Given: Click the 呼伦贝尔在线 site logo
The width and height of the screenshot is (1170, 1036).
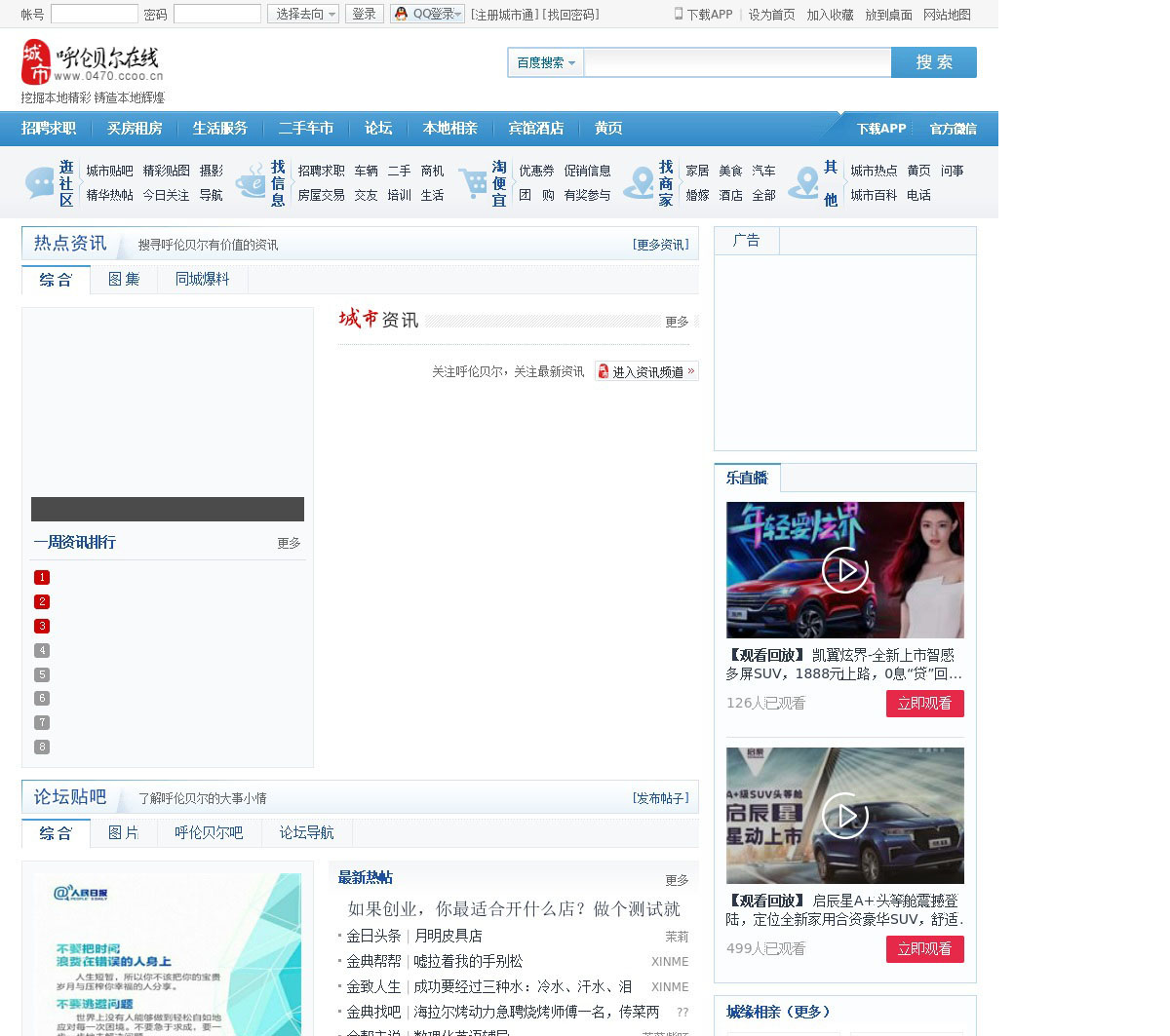Looking at the screenshot, I should point(92,63).
